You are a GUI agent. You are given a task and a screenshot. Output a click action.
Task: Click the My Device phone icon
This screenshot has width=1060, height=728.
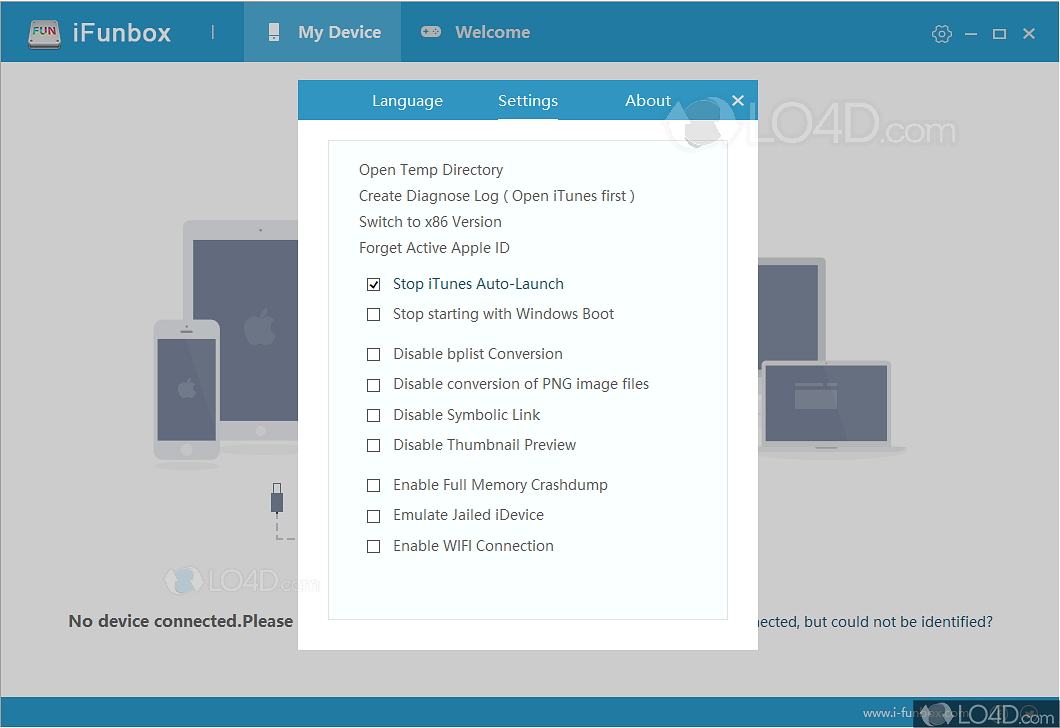click(273, 32)
